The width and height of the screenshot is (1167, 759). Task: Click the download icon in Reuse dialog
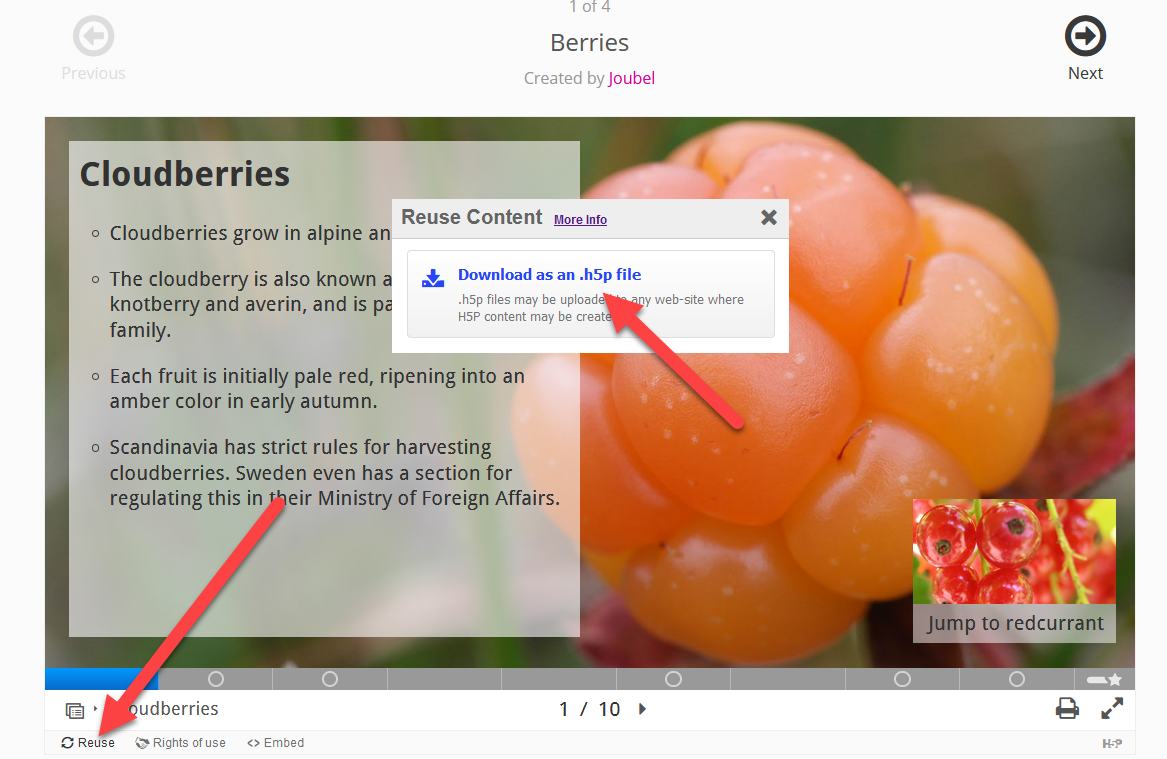pyautogui.click(x=432, y=278)
